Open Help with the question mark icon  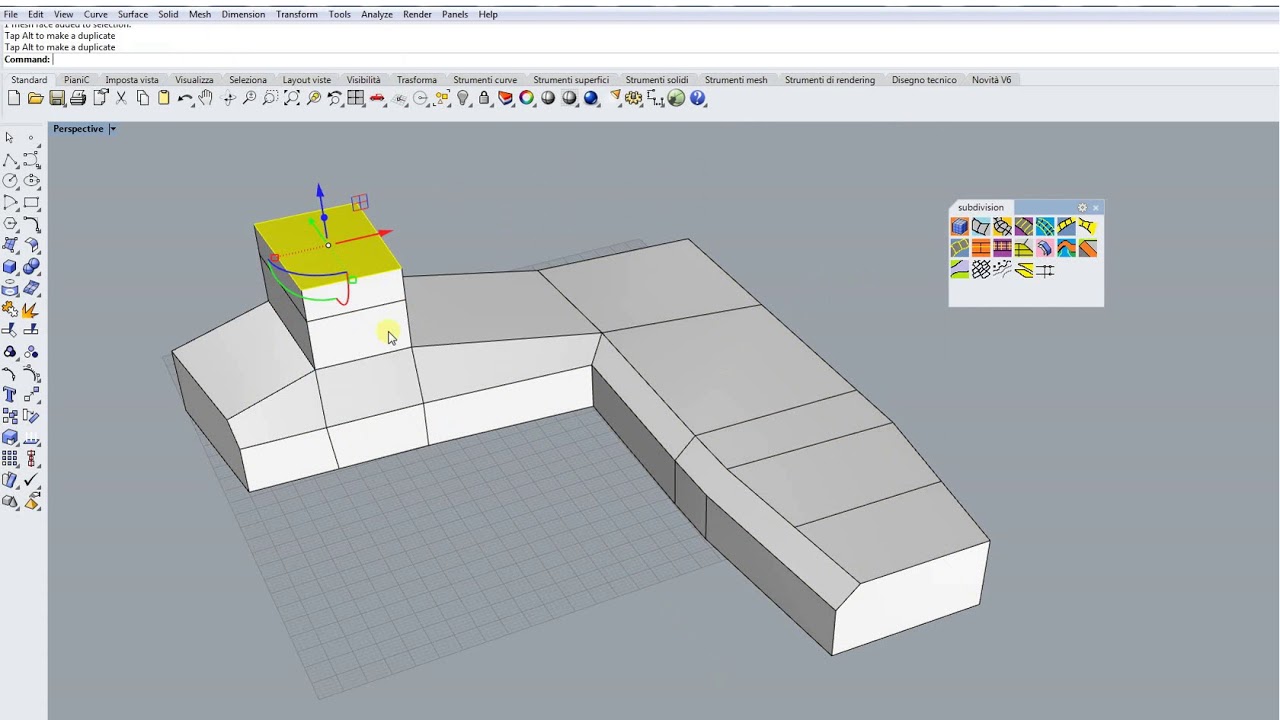tap(698, 98)
